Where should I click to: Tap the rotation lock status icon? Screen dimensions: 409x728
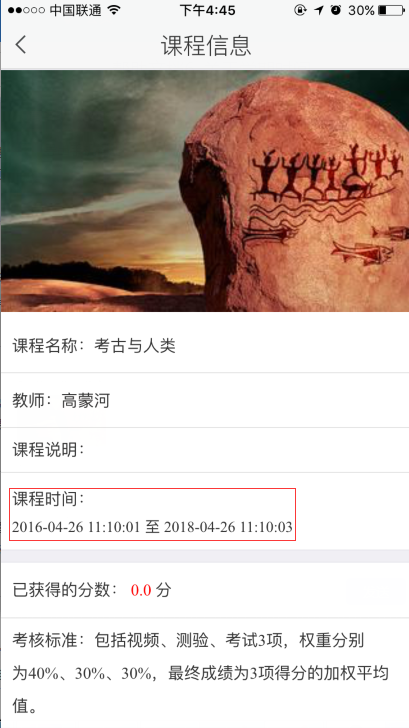tap(300, 10)
